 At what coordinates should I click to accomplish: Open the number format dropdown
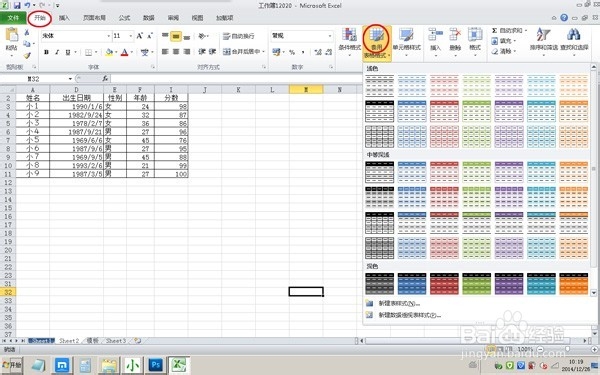click(x=330, y=36)
